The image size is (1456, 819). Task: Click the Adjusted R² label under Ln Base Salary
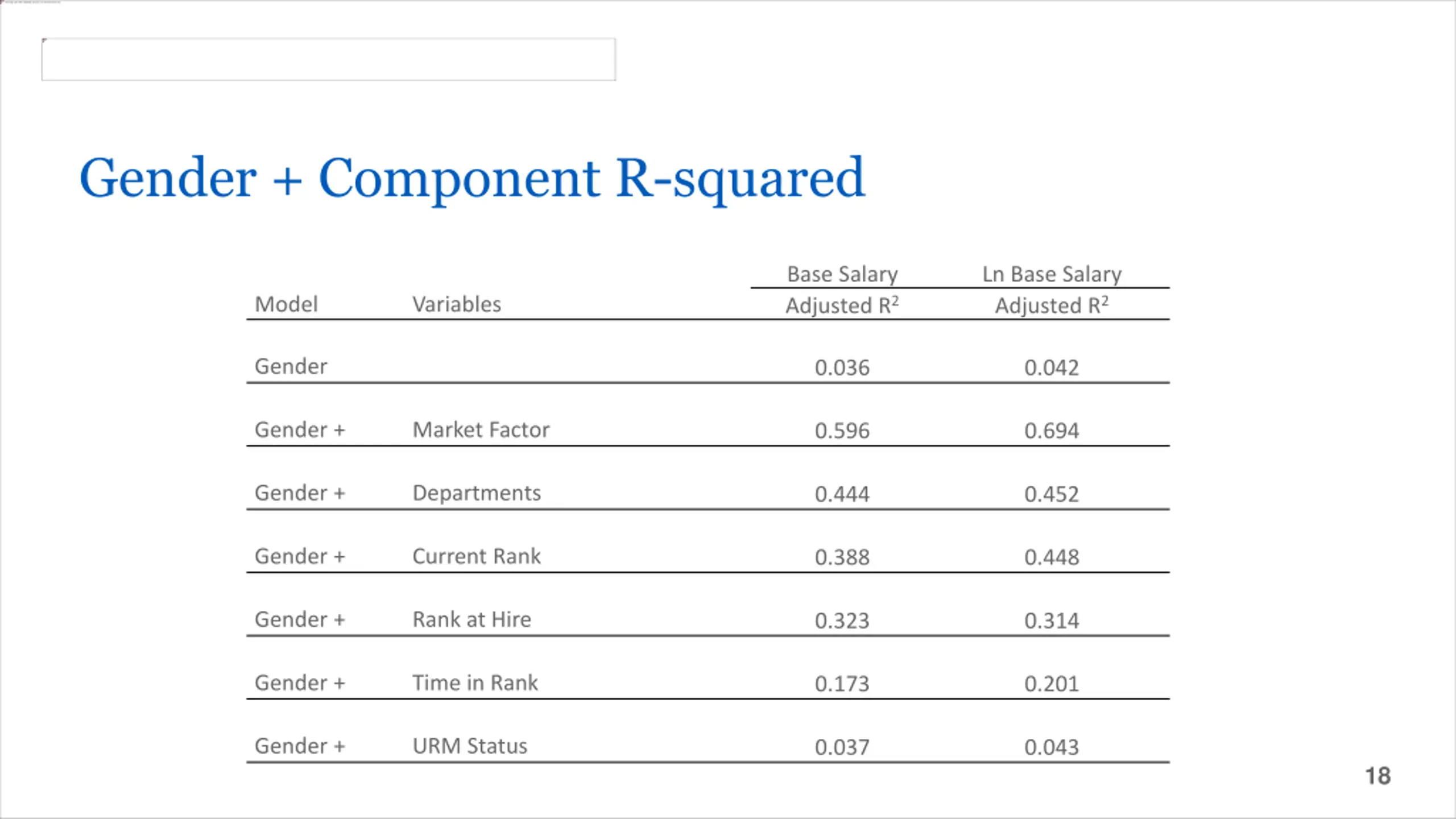coord(1052,305)
